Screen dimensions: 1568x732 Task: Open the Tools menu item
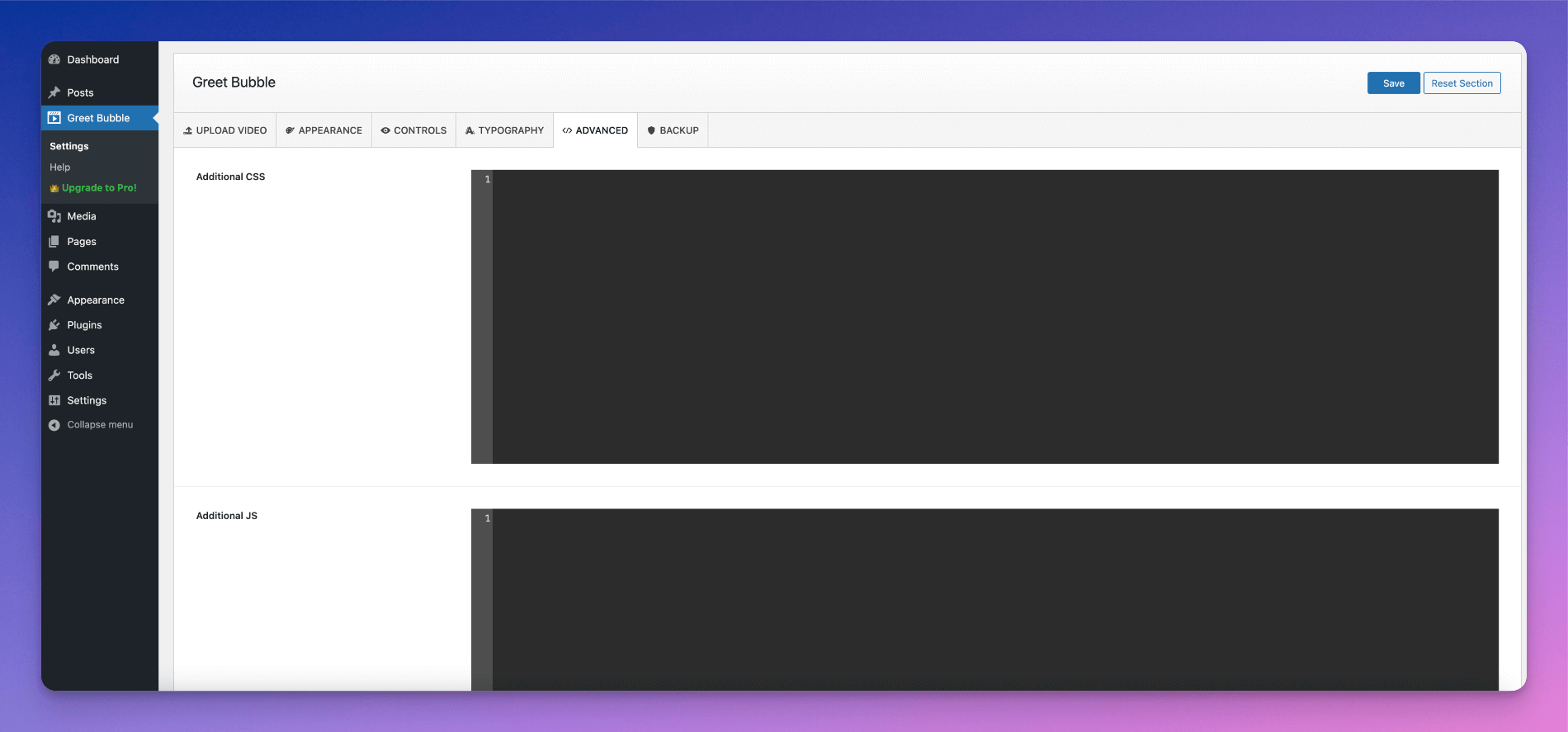(x=100, y=375)
